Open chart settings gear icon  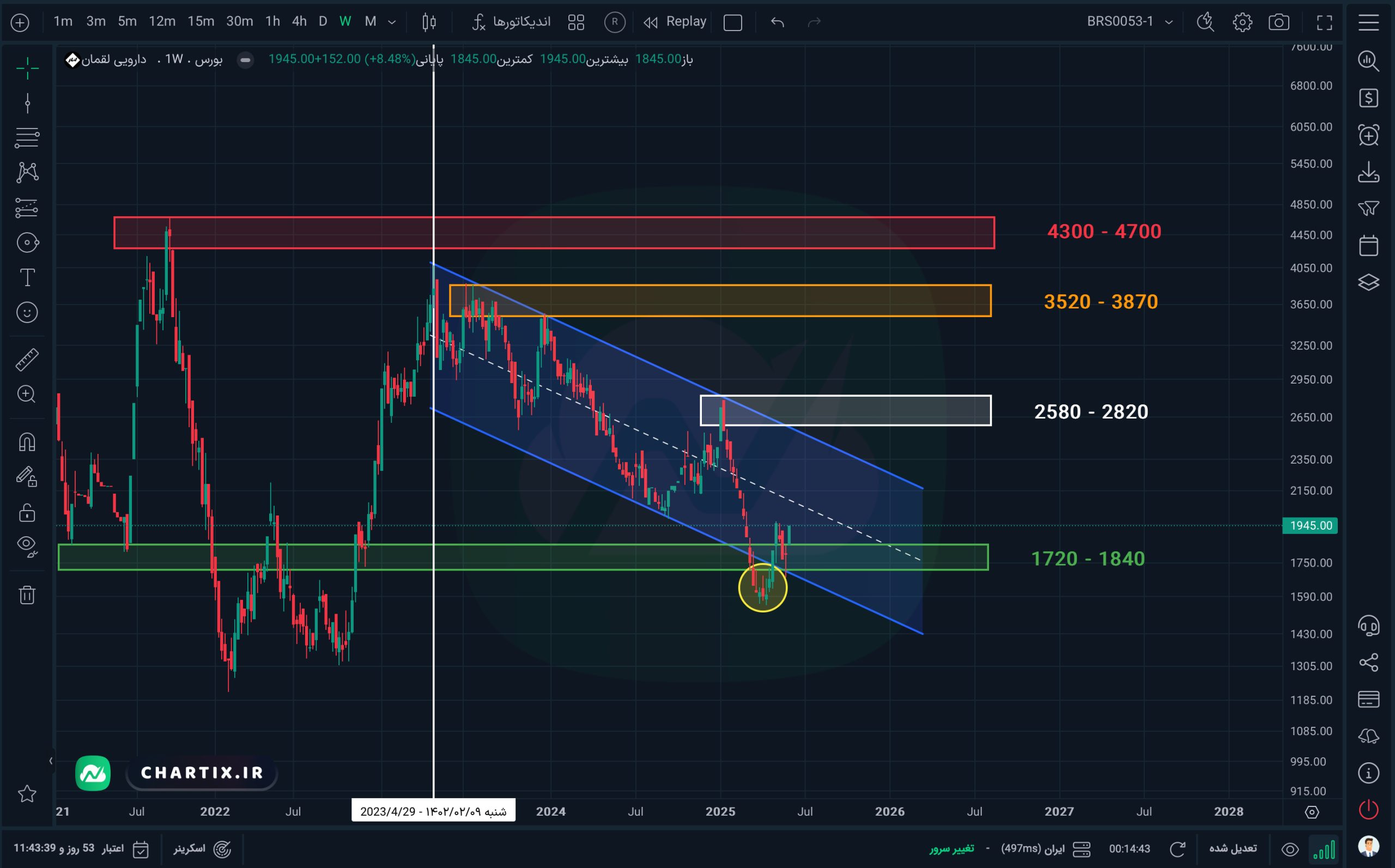coord(1242,22)
